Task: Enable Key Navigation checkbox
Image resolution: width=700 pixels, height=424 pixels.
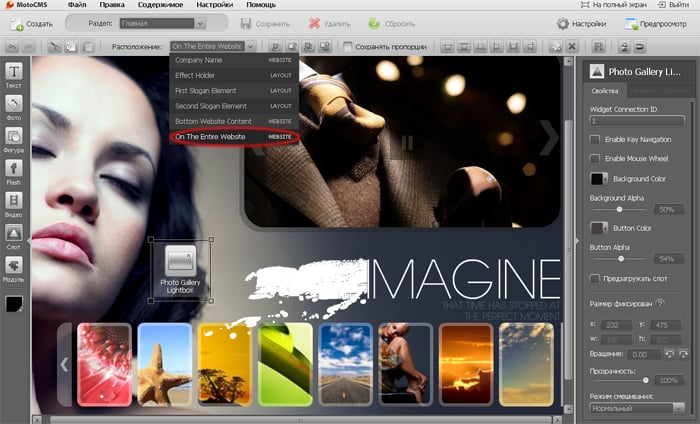Action: [596, 139]
